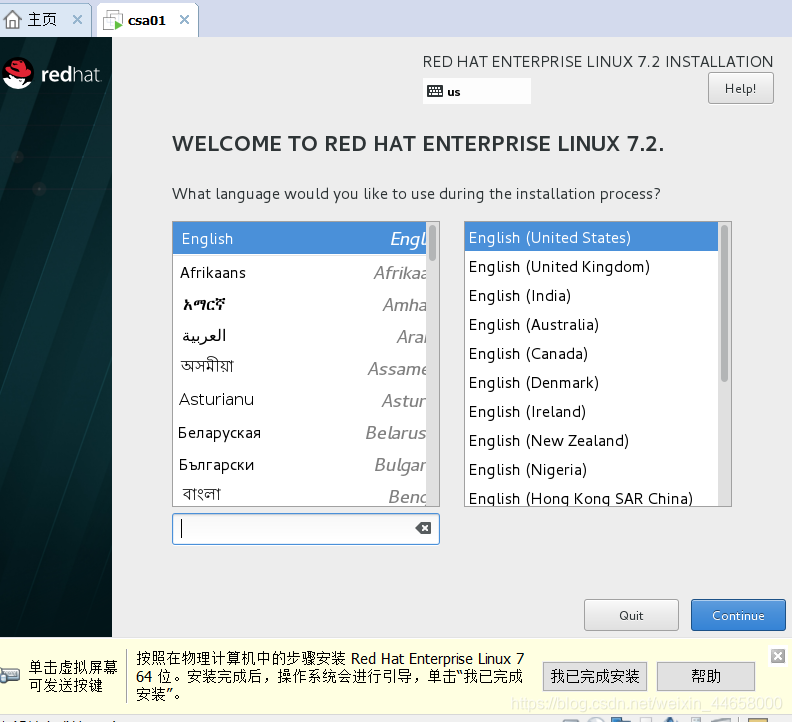Choose English (Ireland) locale
792x722 pixels.
click(x=591, y=412)
